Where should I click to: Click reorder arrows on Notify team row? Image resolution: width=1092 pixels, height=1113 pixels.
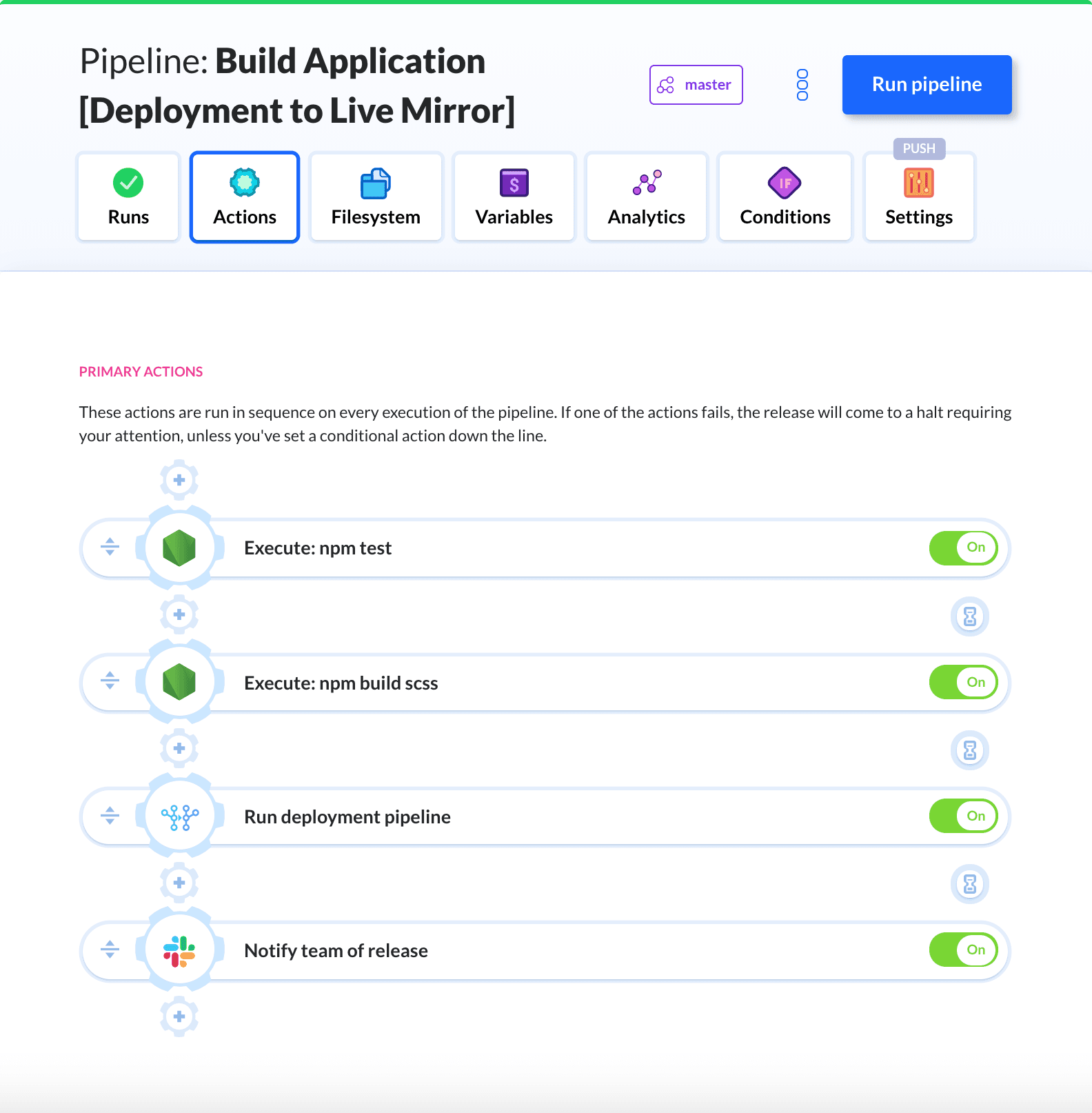pos(110,950)
